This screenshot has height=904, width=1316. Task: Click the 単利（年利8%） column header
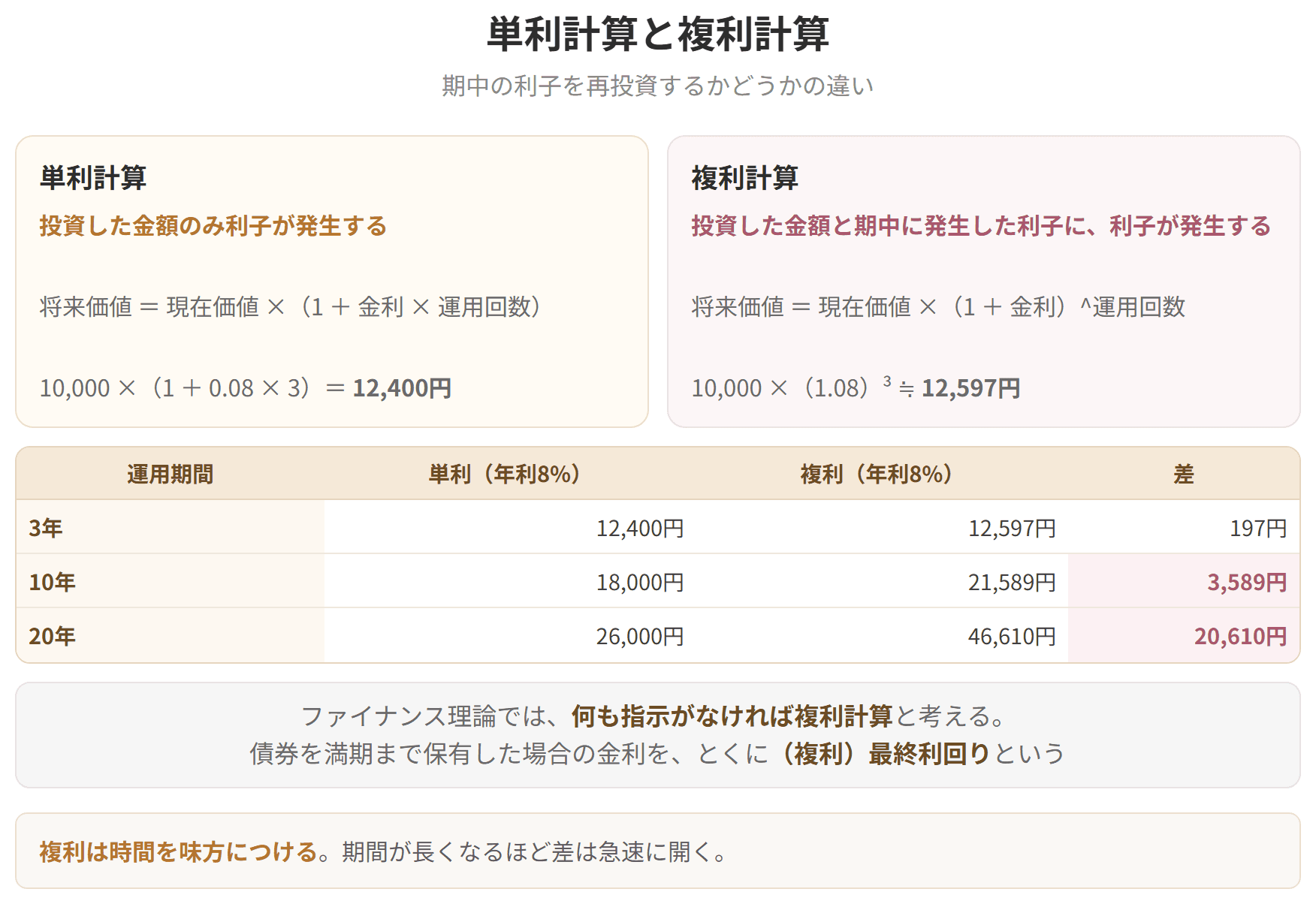[509, 475]
